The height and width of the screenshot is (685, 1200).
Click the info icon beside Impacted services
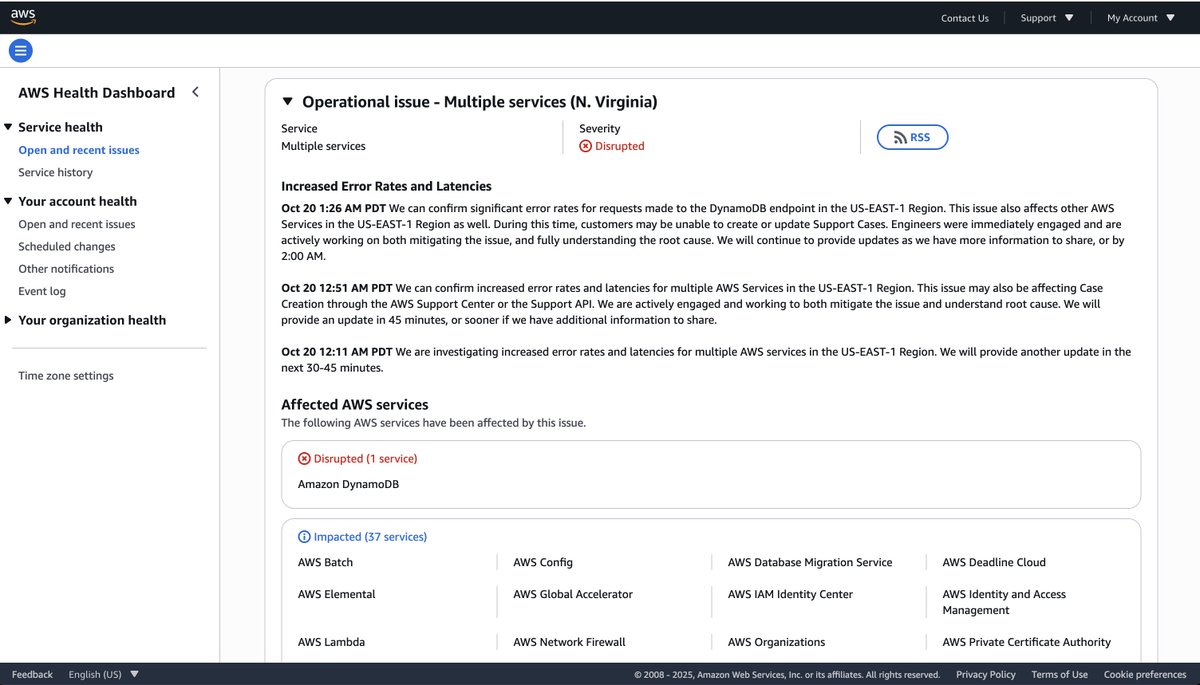[304, 537]
